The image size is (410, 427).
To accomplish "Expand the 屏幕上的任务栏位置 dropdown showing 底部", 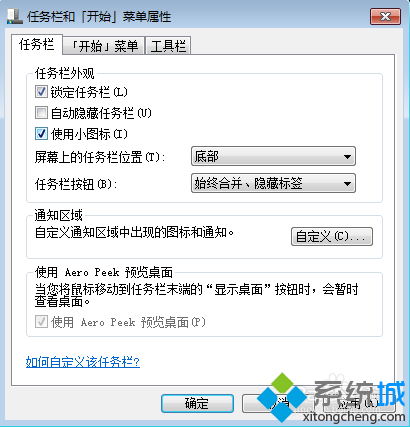I will (x=273, y=156).
